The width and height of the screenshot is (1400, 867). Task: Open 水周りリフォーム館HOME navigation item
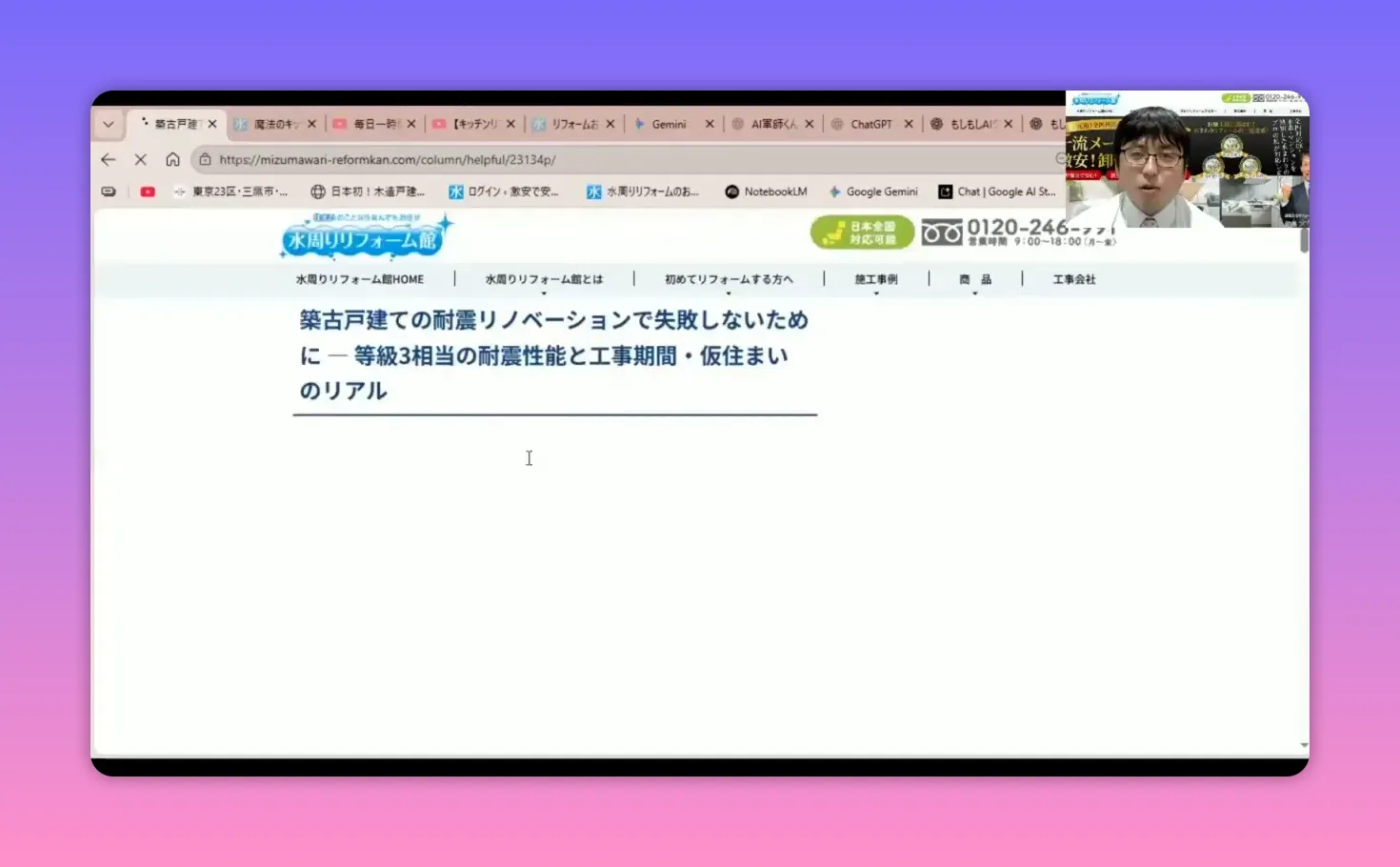click(x=361, y=279)
